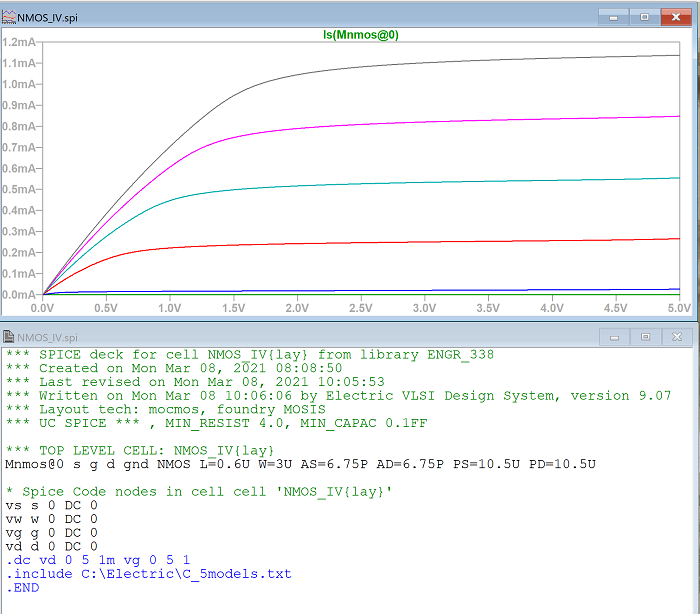The width and height of the screenshot is (700, 614).
Task: Click the 5.0V label on horizontal axis
Action: pyautogui.click(x=678, y=309)
